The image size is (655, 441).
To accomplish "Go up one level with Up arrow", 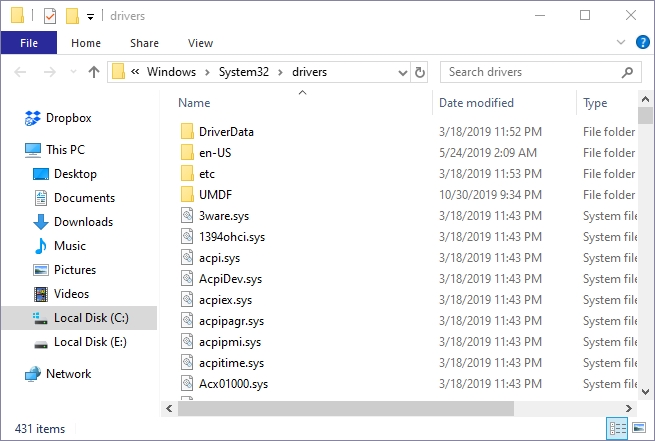I will tap(94, 72).
